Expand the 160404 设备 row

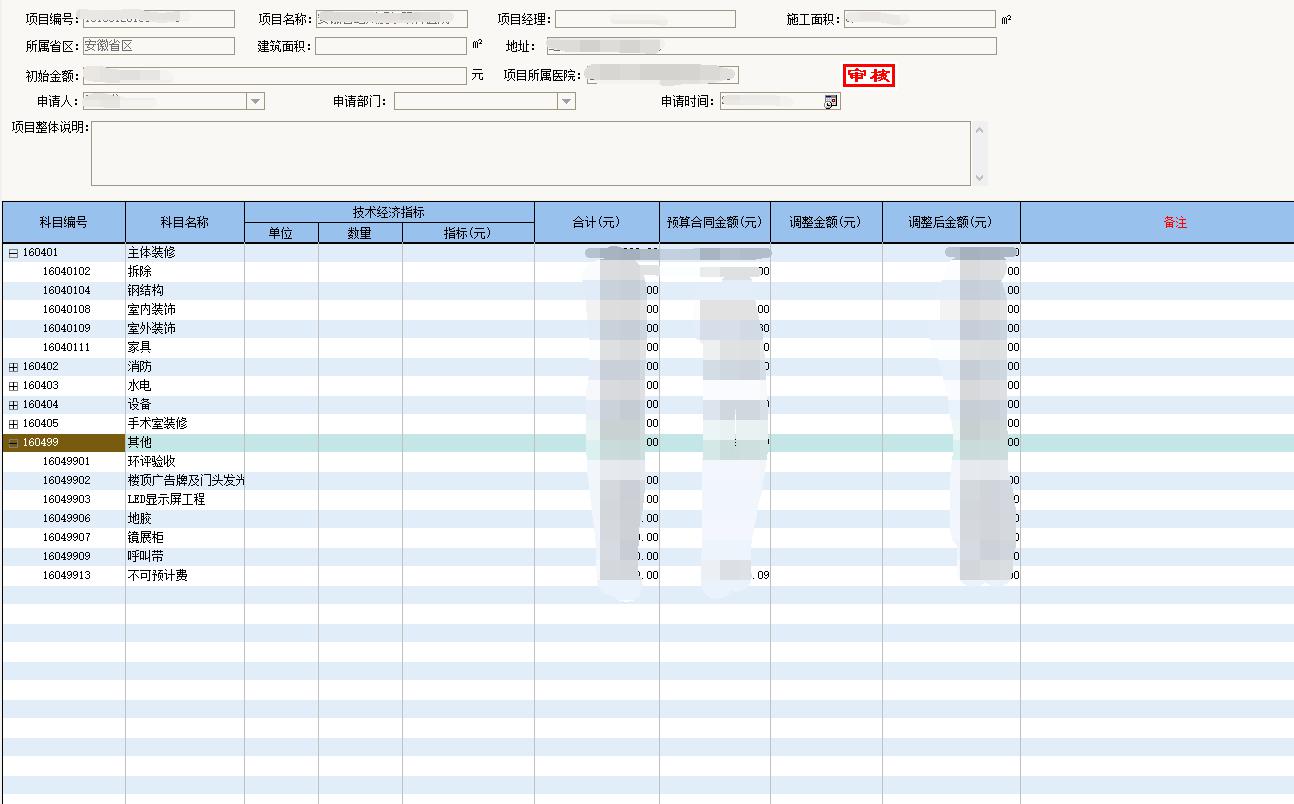pyautogui.click(x=13, y=405)
